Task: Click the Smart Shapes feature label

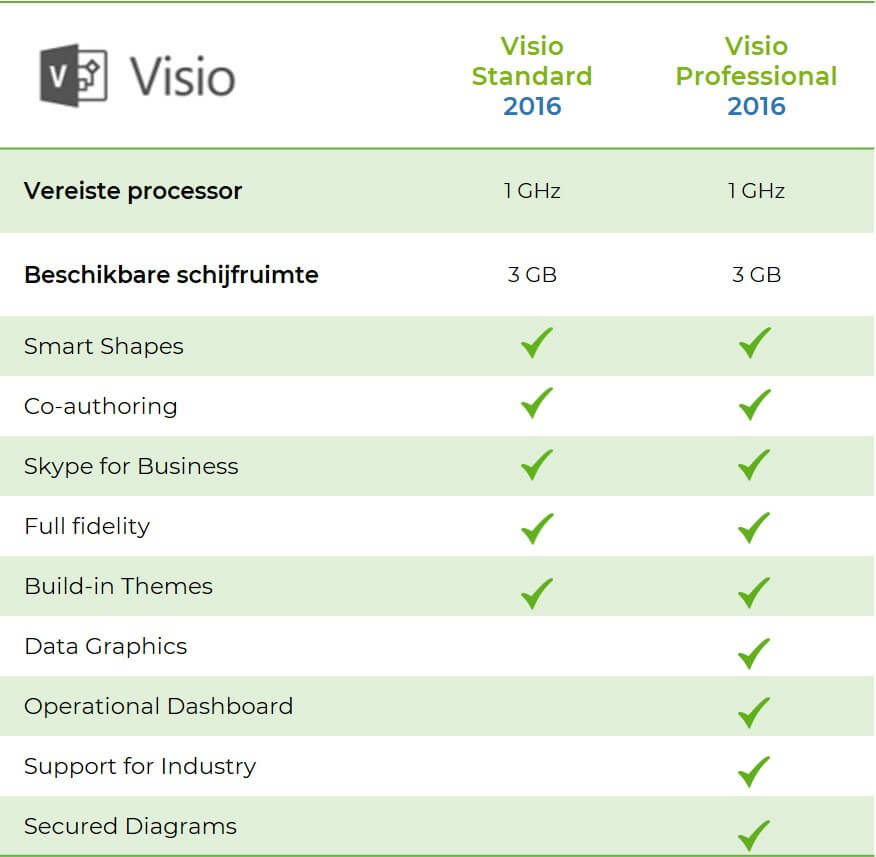Action: [104, 347]
